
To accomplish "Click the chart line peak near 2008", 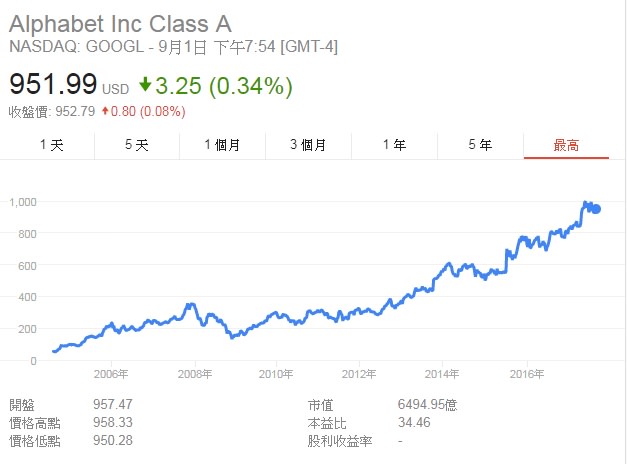I will tap(191, 305).
